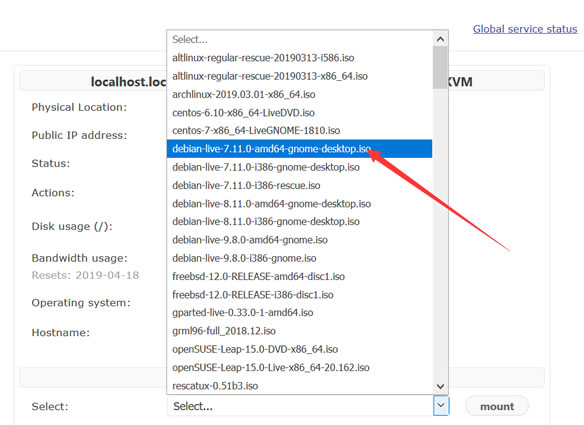Select openSUSE-Leap-15.0-DVD-x86_64.iso
Viewport: 584px width, 425px height.
click(x=299, y=349)
